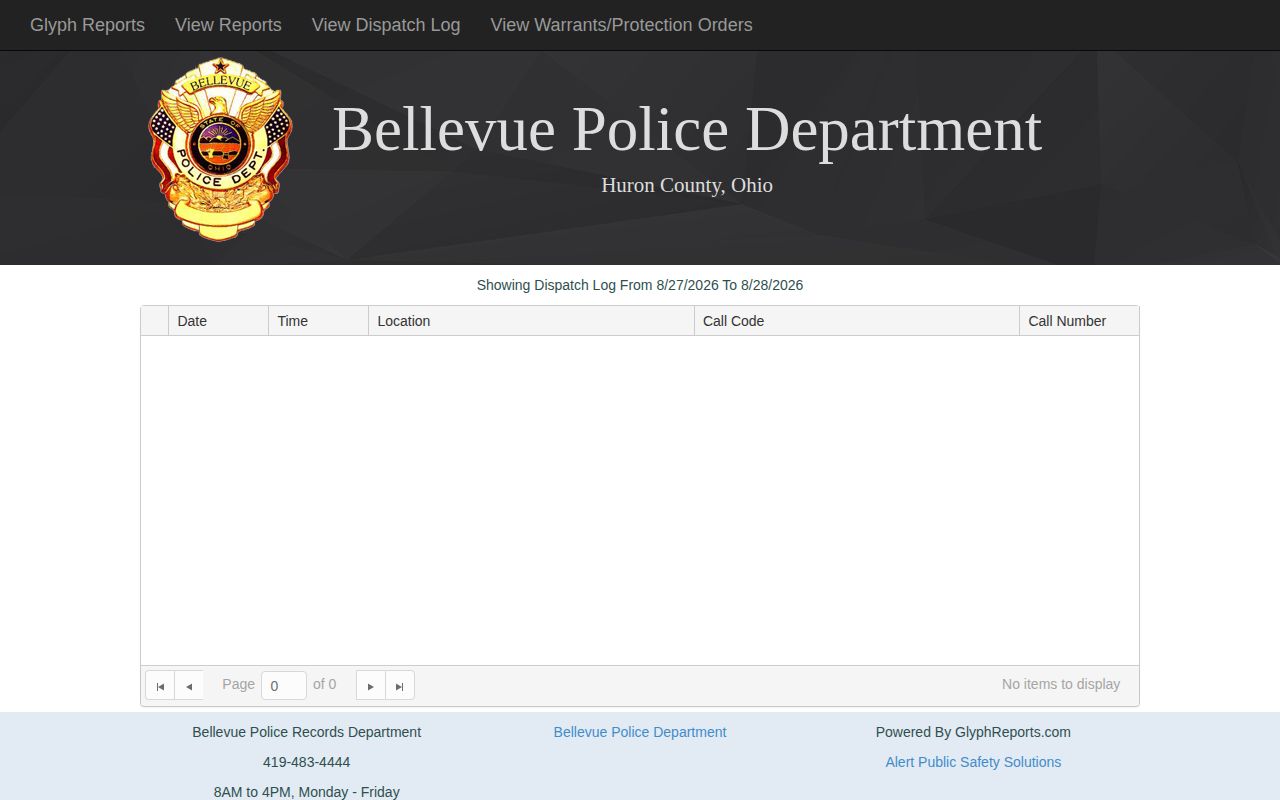Go to next page arrow
Screen dimensions: 1280x800
[371, 685]
